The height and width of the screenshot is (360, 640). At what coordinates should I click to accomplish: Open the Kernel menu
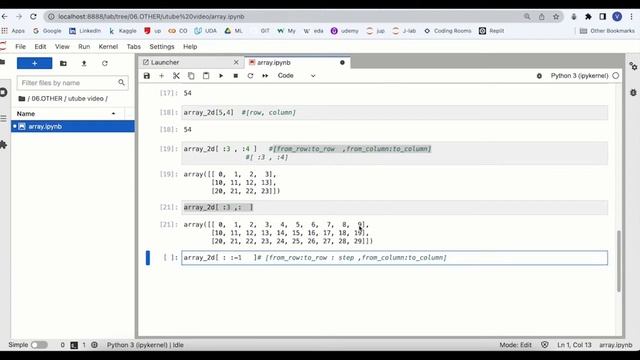point(108,47)
